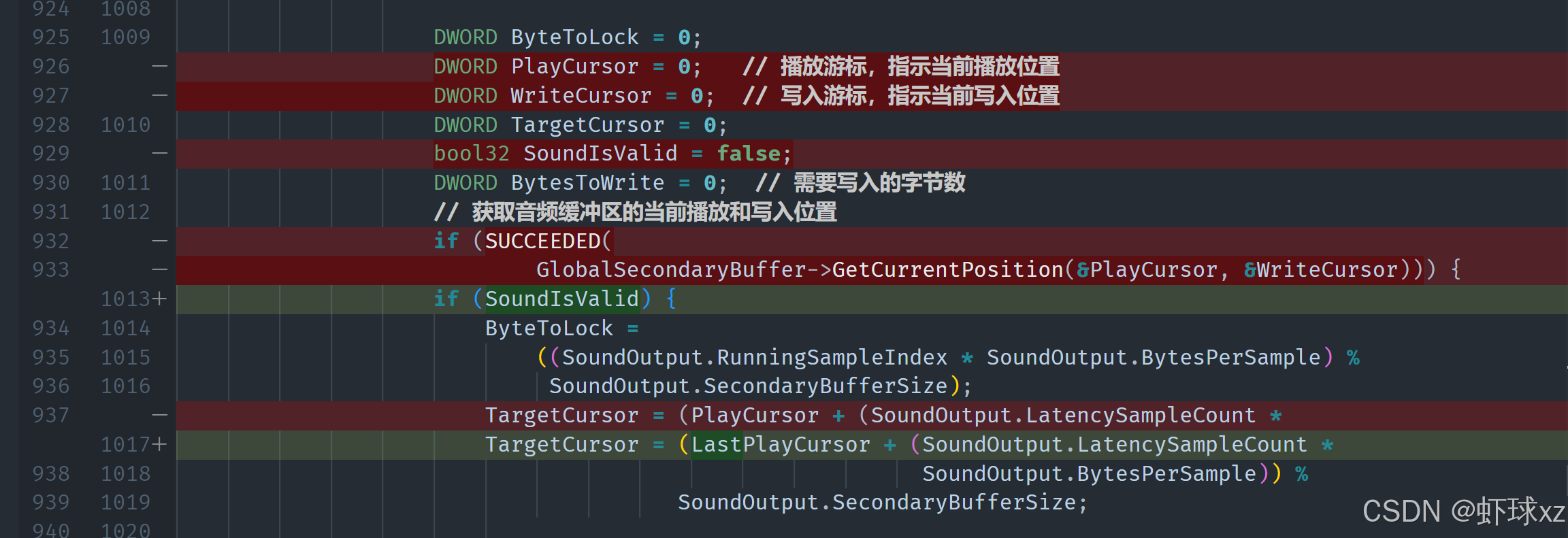Click the bool32 type keyword

click(x=472, y=154)
